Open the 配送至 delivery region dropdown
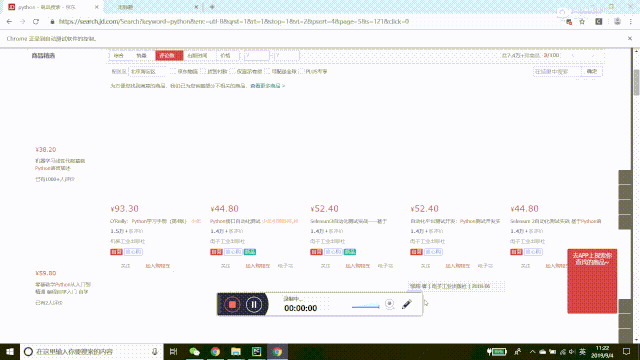This screenshot has width=640, height=360. (x=148, y=71)
